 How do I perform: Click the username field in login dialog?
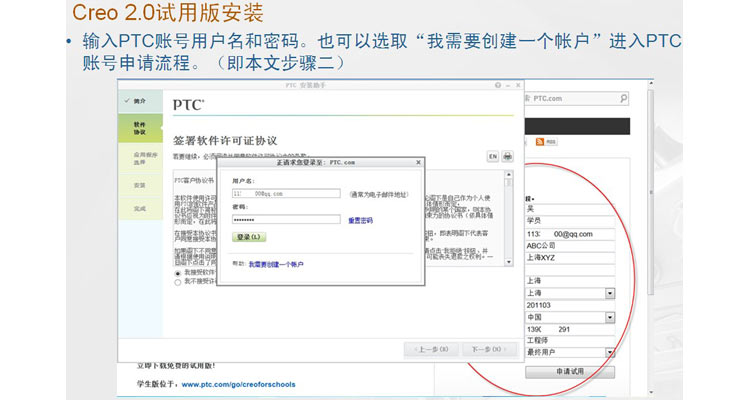[x=286, y=194]
